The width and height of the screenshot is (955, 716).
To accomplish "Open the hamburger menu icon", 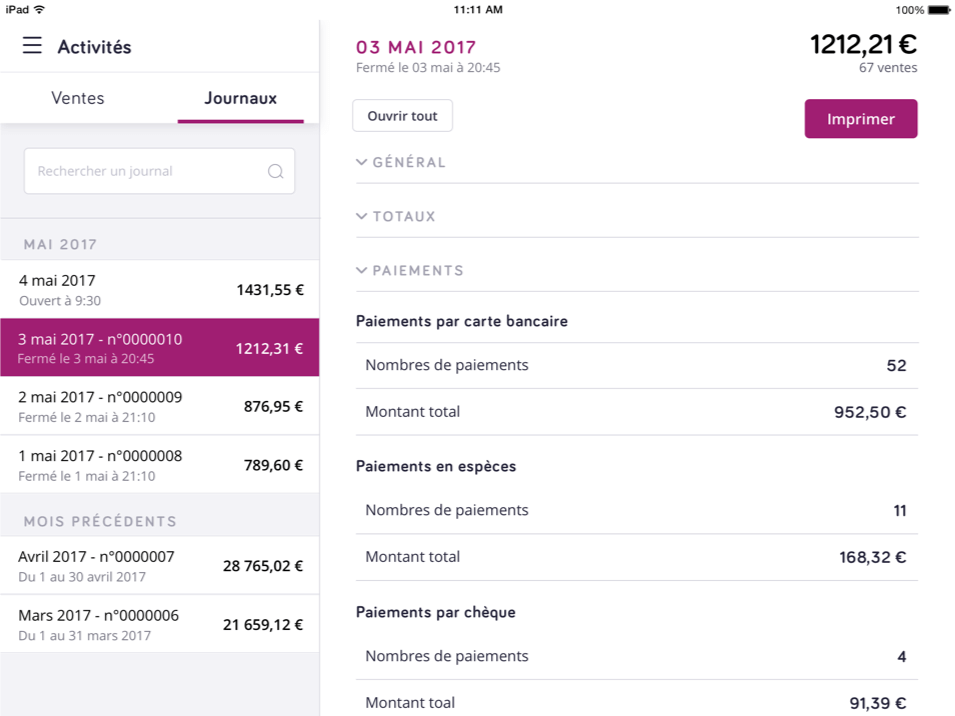I will tap(32, 46).
